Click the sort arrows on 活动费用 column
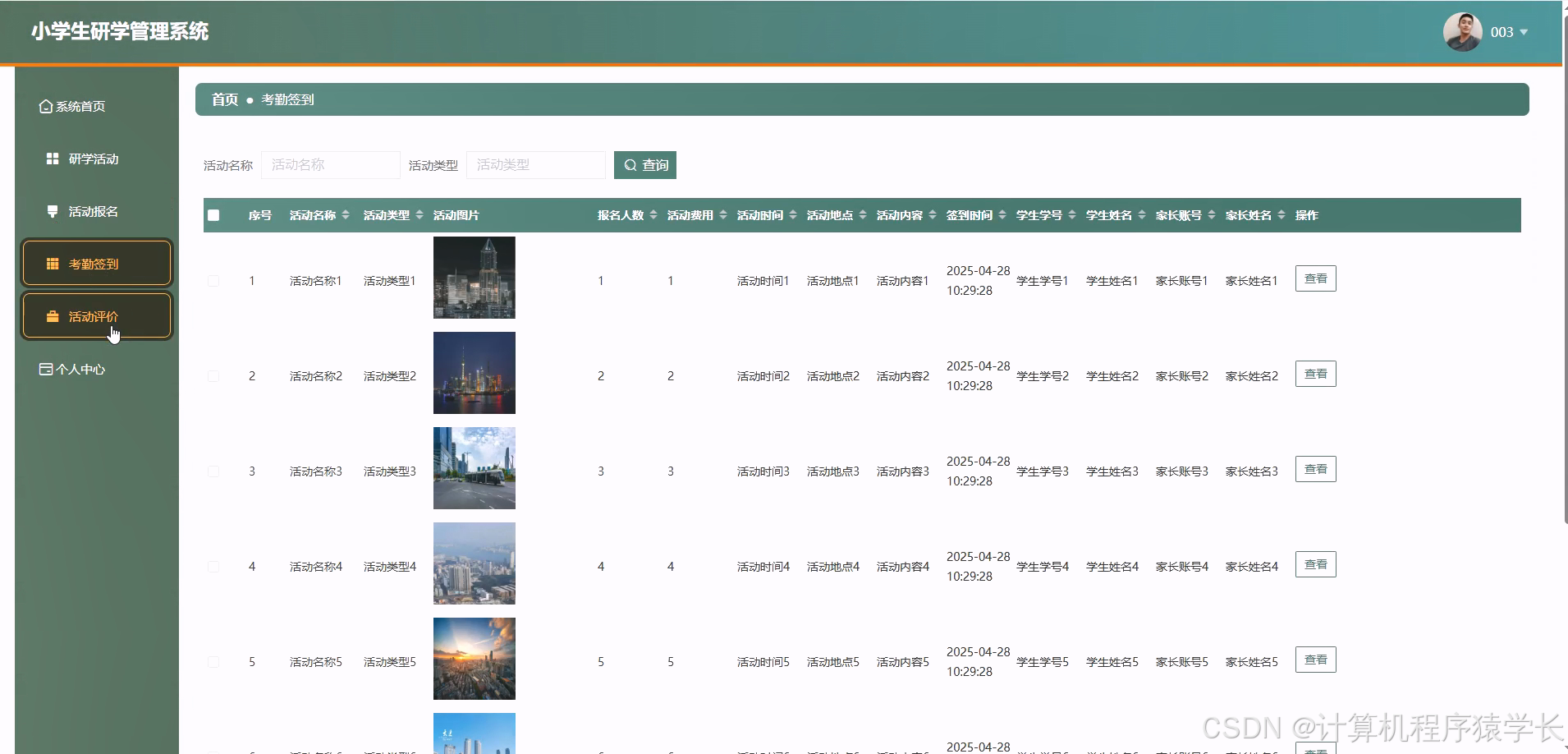Screen dimensions: 1568x754 (723, 215)
